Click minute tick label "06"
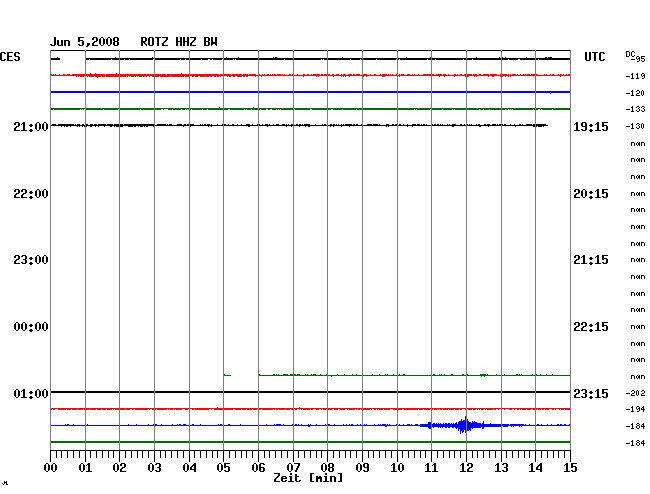The image size is (650, 494). [x=258, y=468]
